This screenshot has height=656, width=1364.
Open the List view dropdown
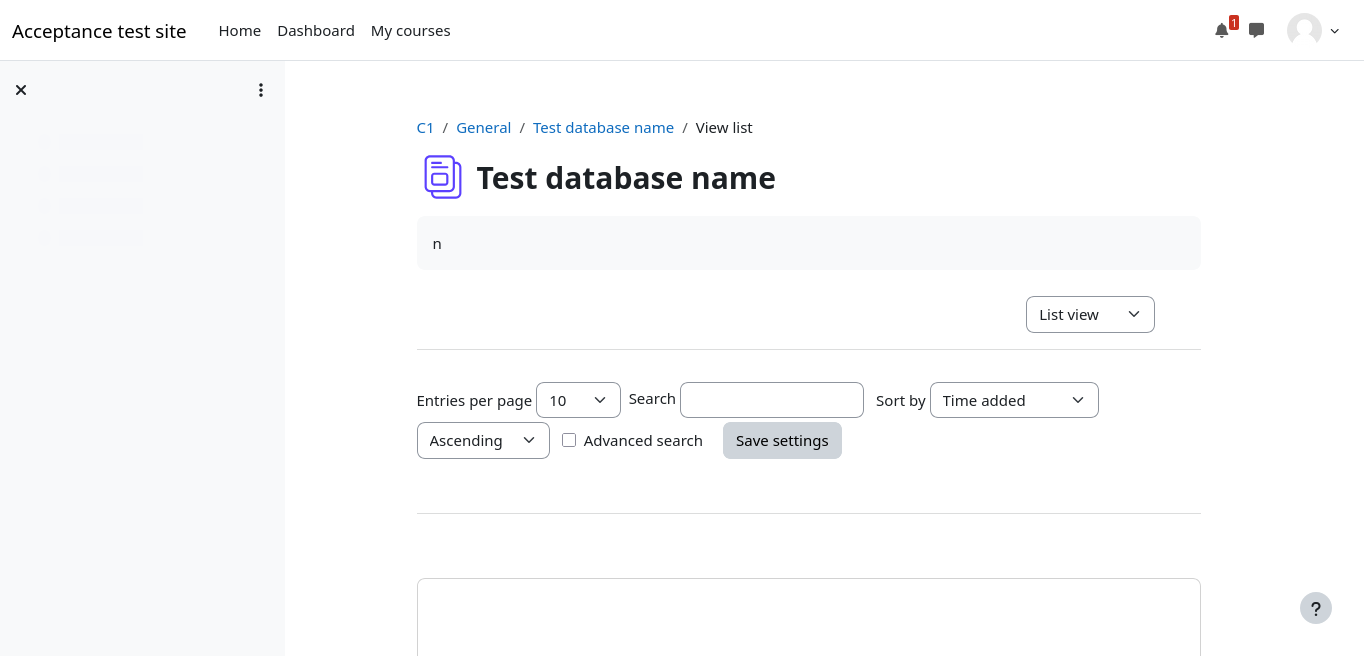coord(1089,314)
